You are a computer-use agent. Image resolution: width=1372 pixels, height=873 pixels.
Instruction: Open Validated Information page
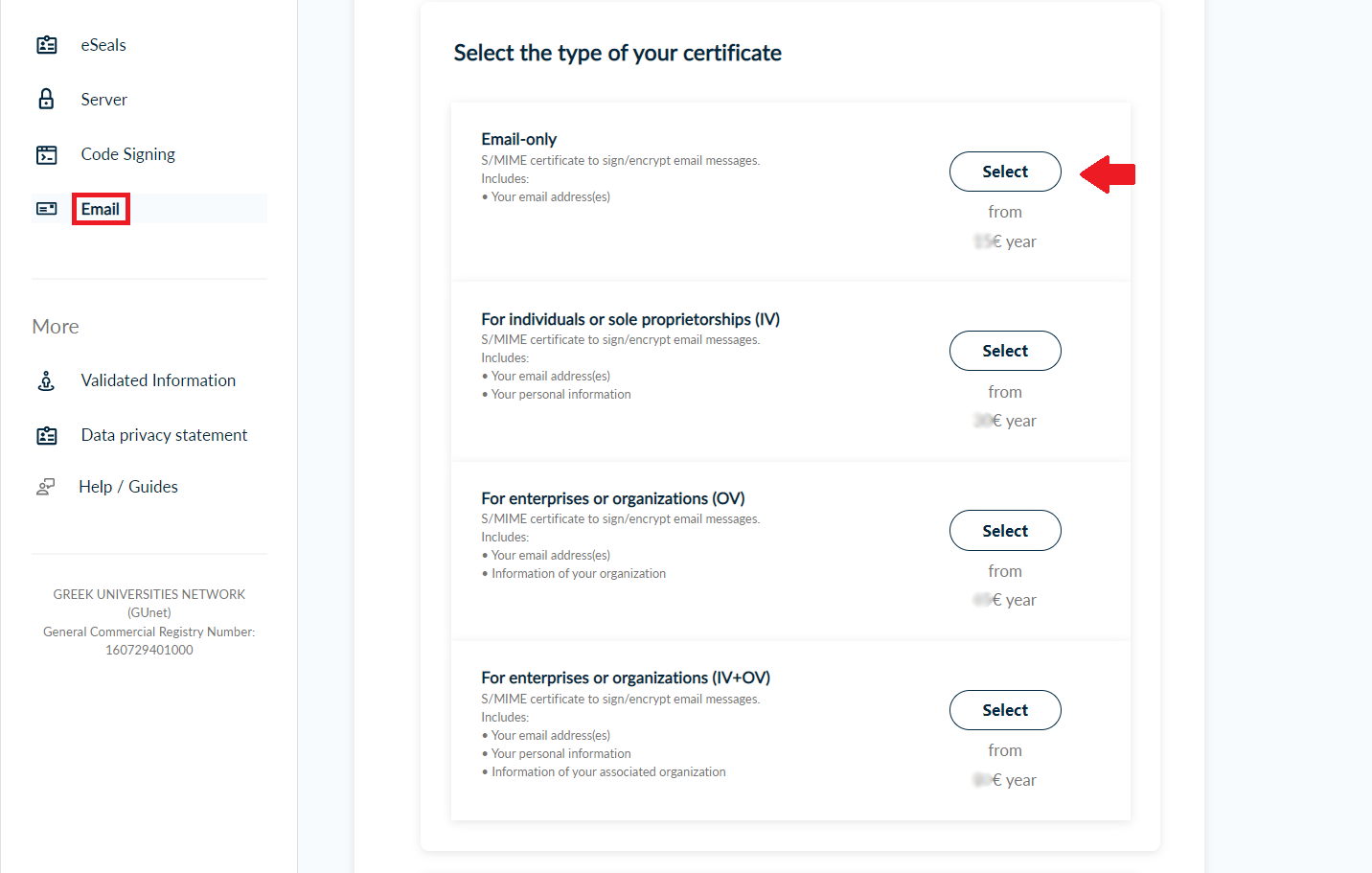coord(158,380)
